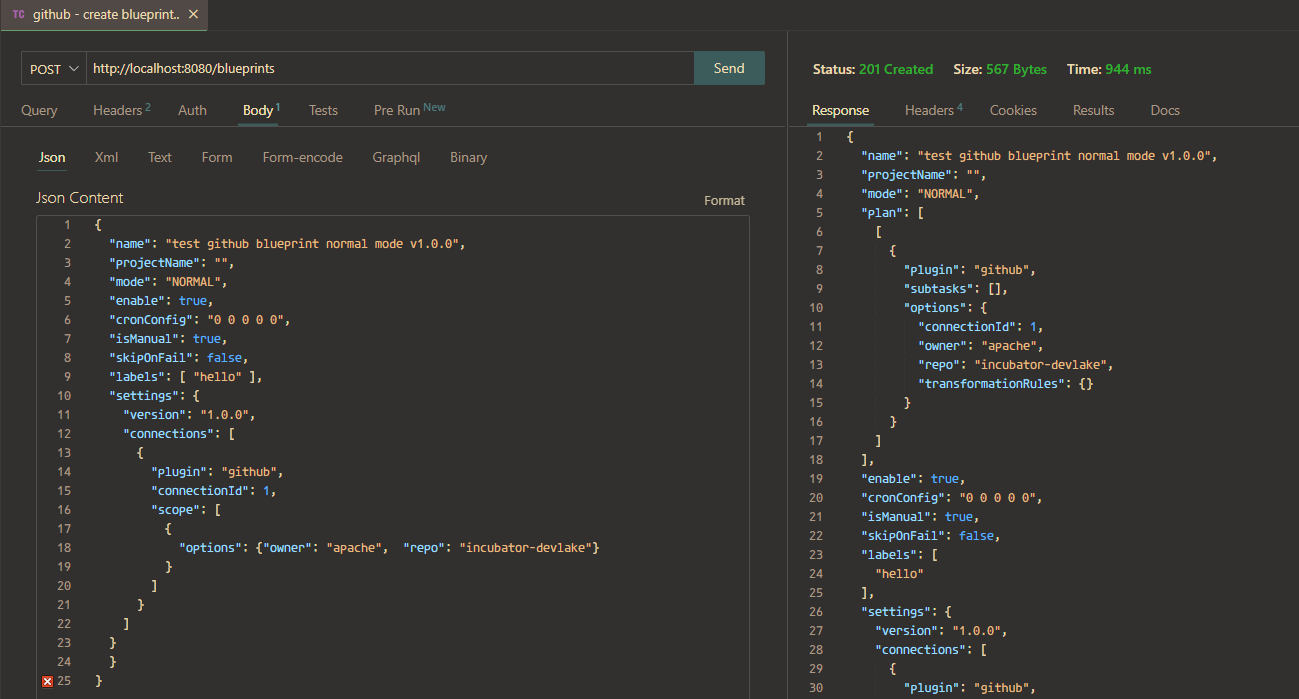Select the Body tab
The height and width of the screenshot is (699, 1299).
tap(261, 110)
